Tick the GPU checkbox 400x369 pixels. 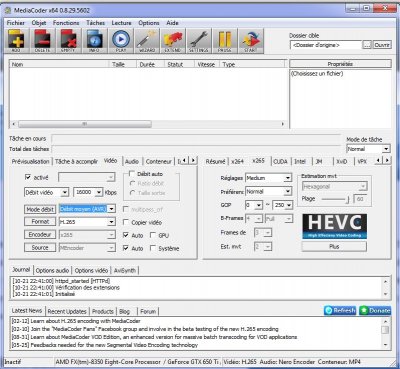[x=153, y=235]
